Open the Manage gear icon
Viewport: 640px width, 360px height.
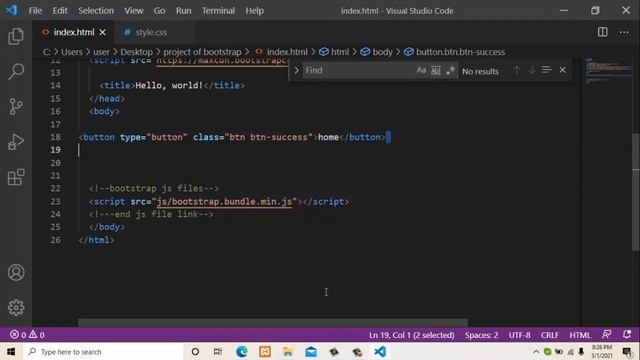pos(16,307)
